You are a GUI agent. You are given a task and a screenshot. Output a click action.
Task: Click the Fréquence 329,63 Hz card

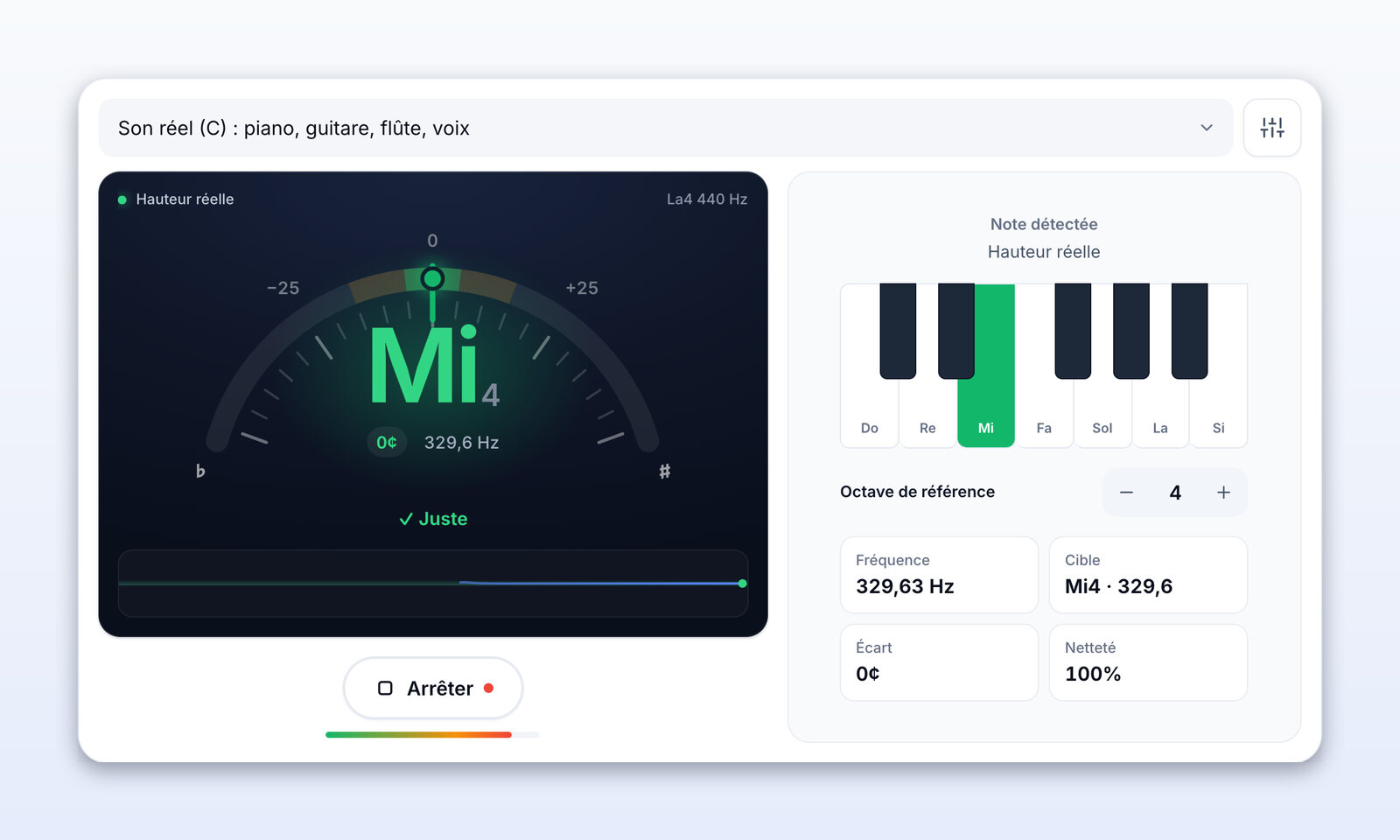coord(939,575)
